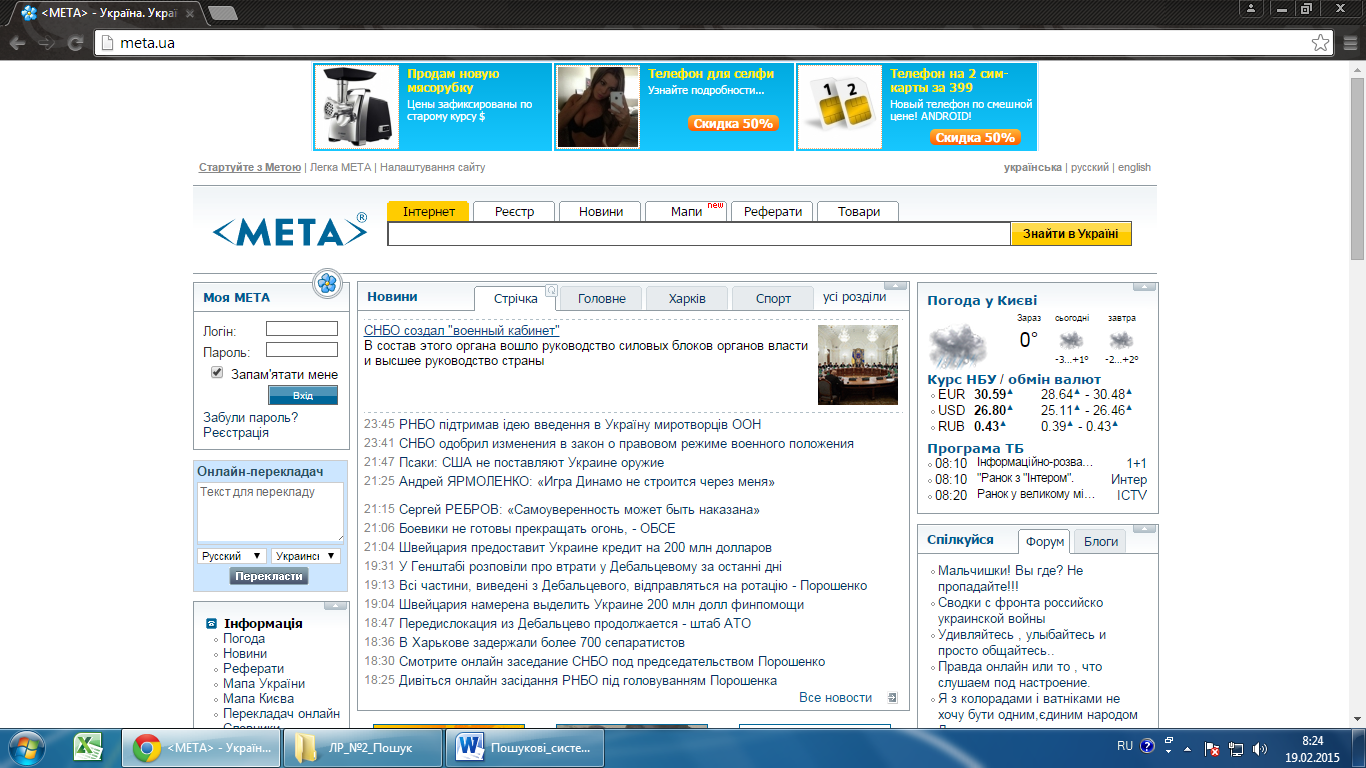Show hidden tray icons arrow
Image resolution: width=1366 pixels, height=768 pixels.
1187,747
